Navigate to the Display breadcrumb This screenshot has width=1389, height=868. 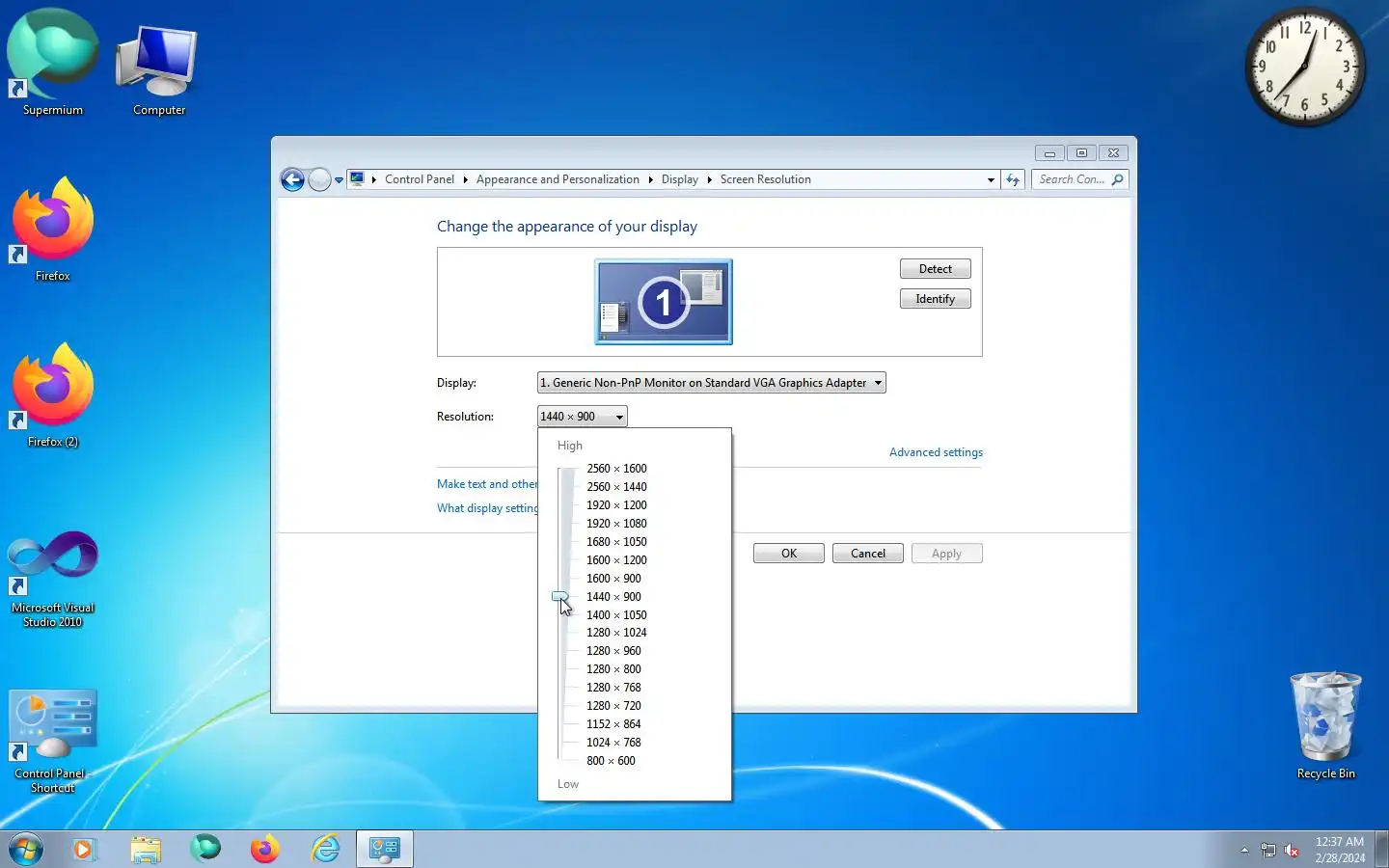point(680,179)
